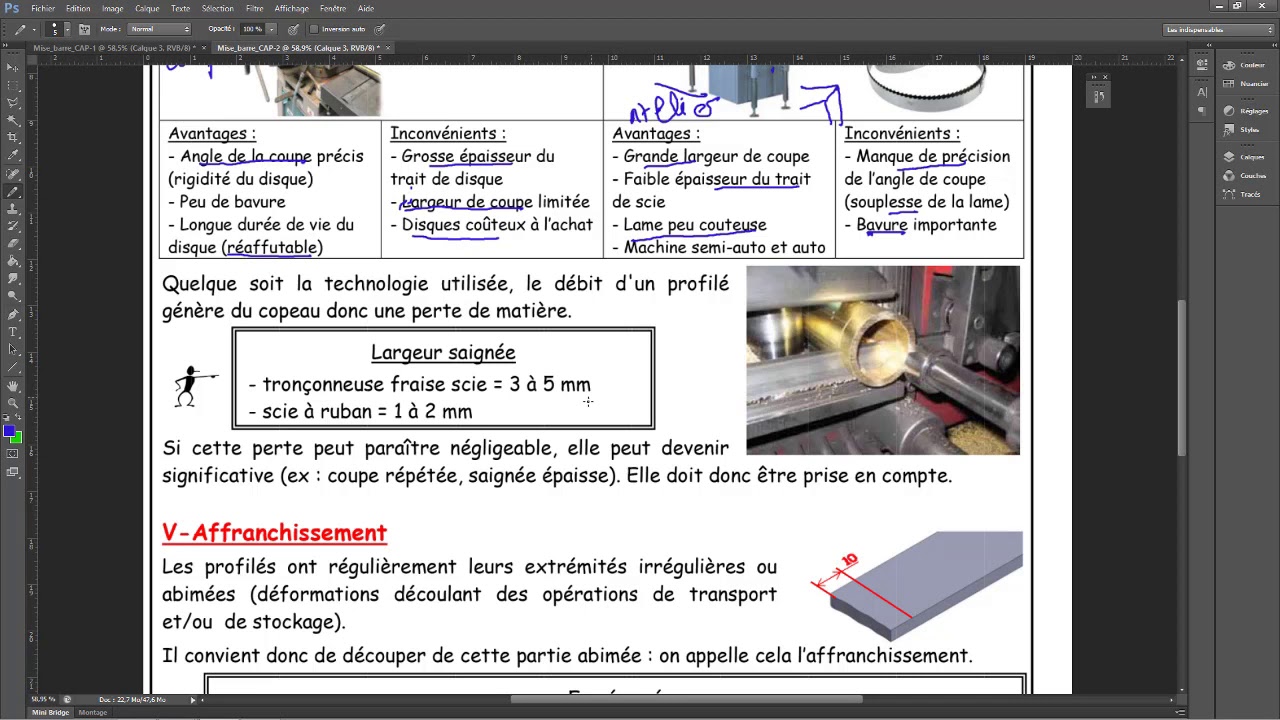Viewport: 1280px width, 720px height.
Task: Change the screen mode icon
Action: [x=12, y=471]
